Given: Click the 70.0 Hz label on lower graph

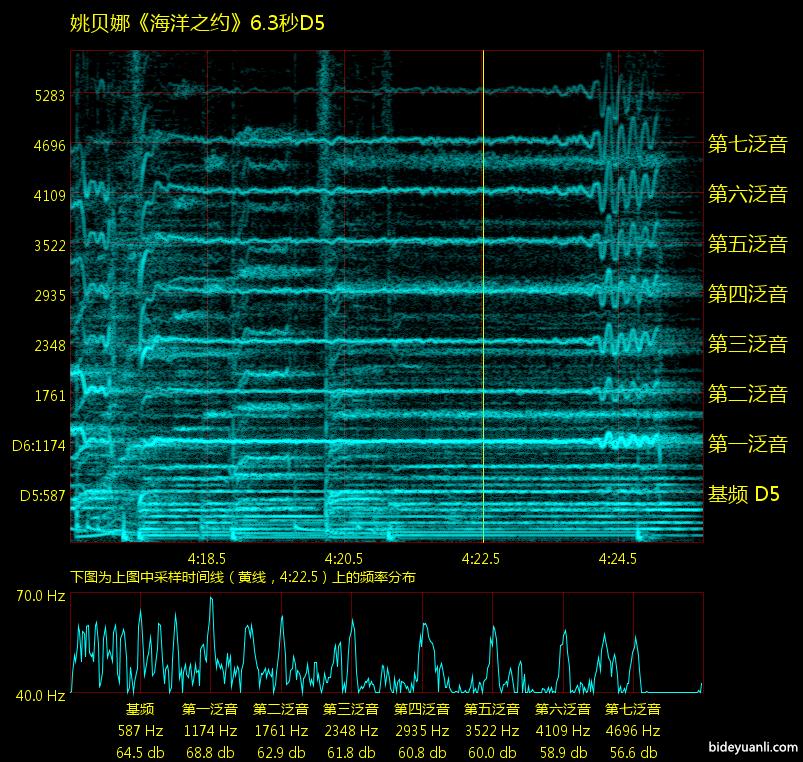Looking at the screenshot, I should 40,596.
